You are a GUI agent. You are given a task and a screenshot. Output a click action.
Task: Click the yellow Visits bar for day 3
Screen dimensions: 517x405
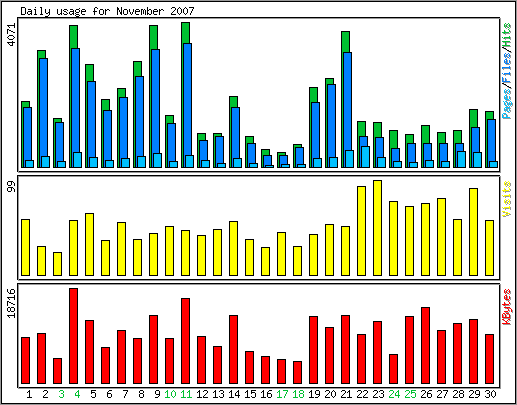[57, 264]
